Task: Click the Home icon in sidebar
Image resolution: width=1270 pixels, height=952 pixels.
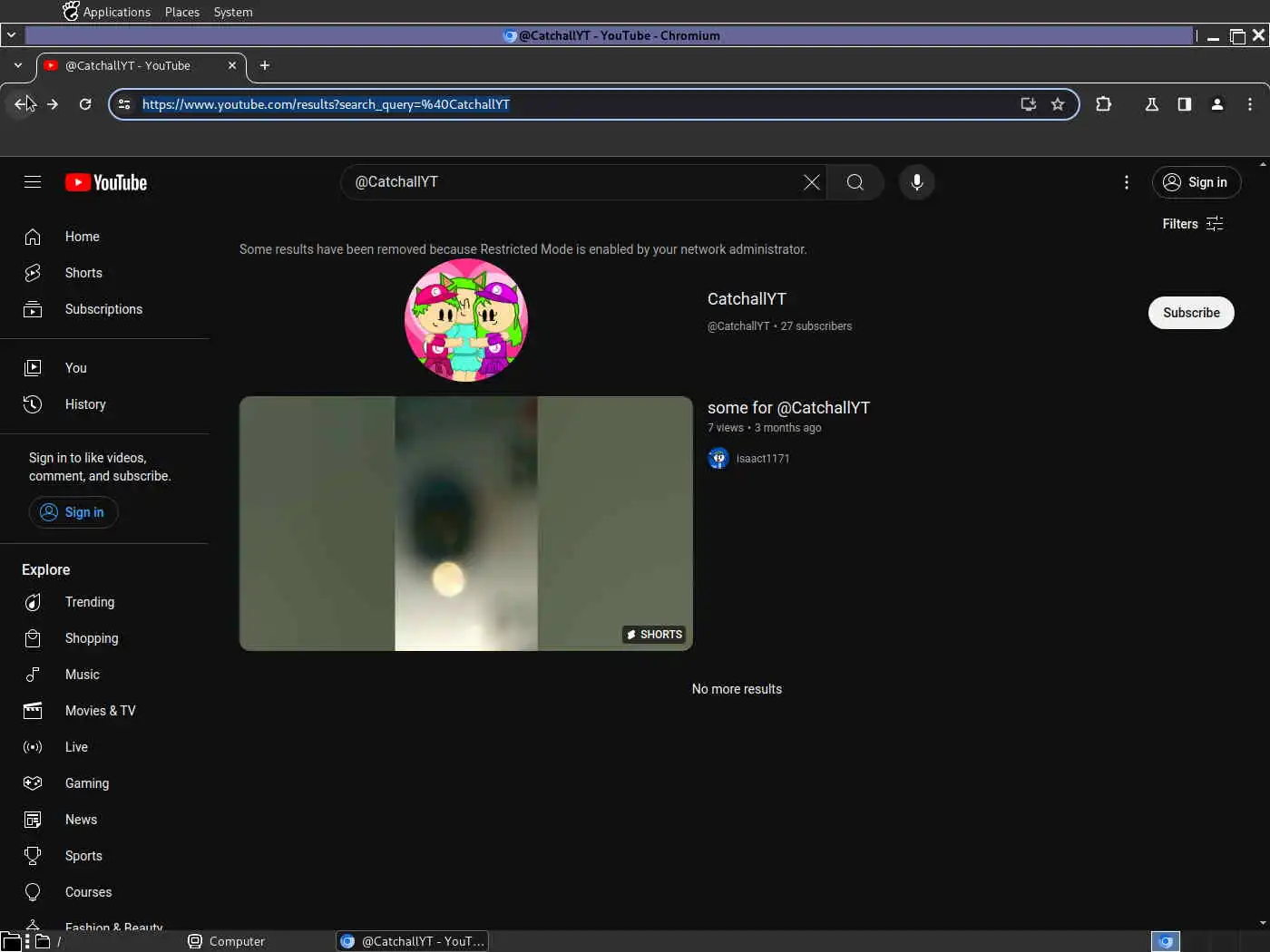Action: pos(33,237)
